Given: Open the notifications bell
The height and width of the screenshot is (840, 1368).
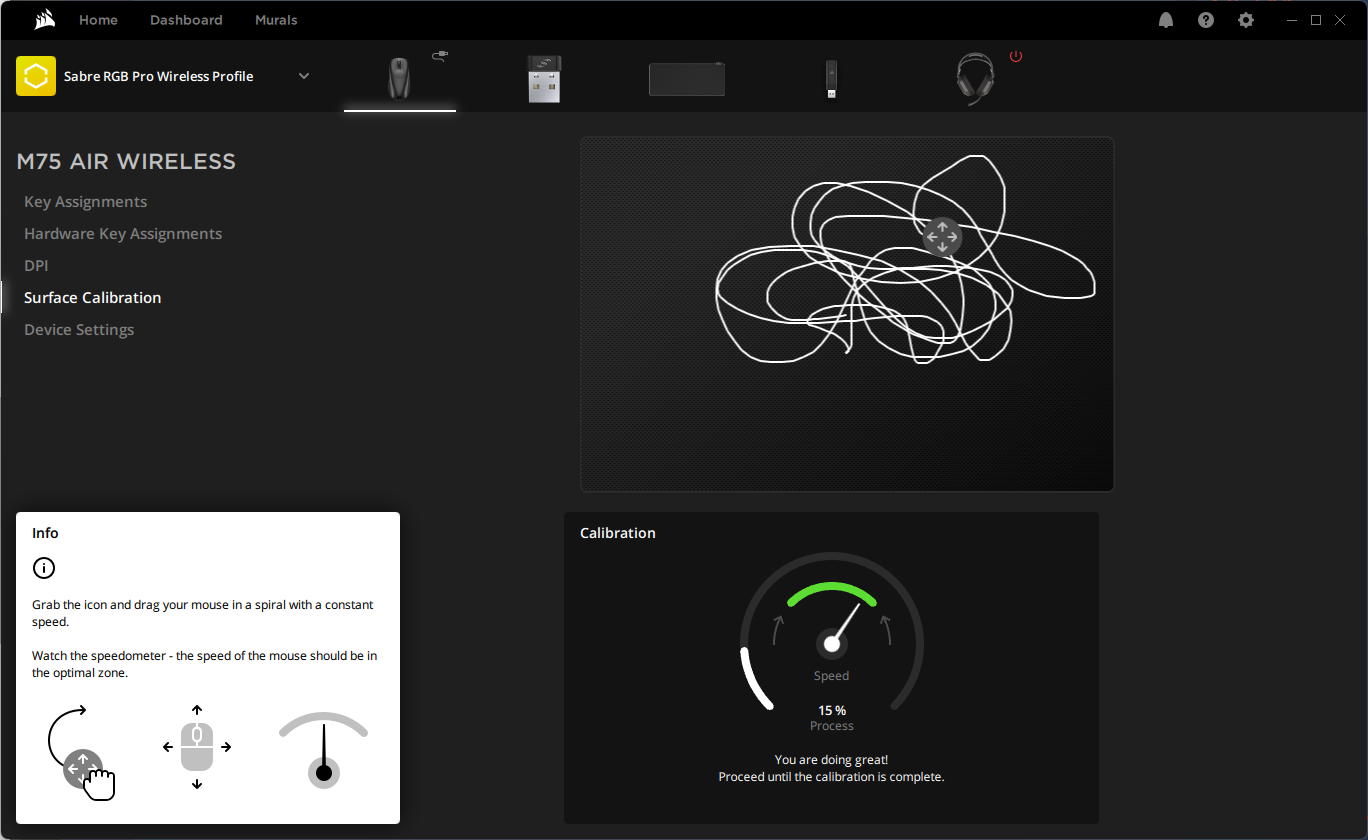Looking at the screenshot, I should (1166, 20).
